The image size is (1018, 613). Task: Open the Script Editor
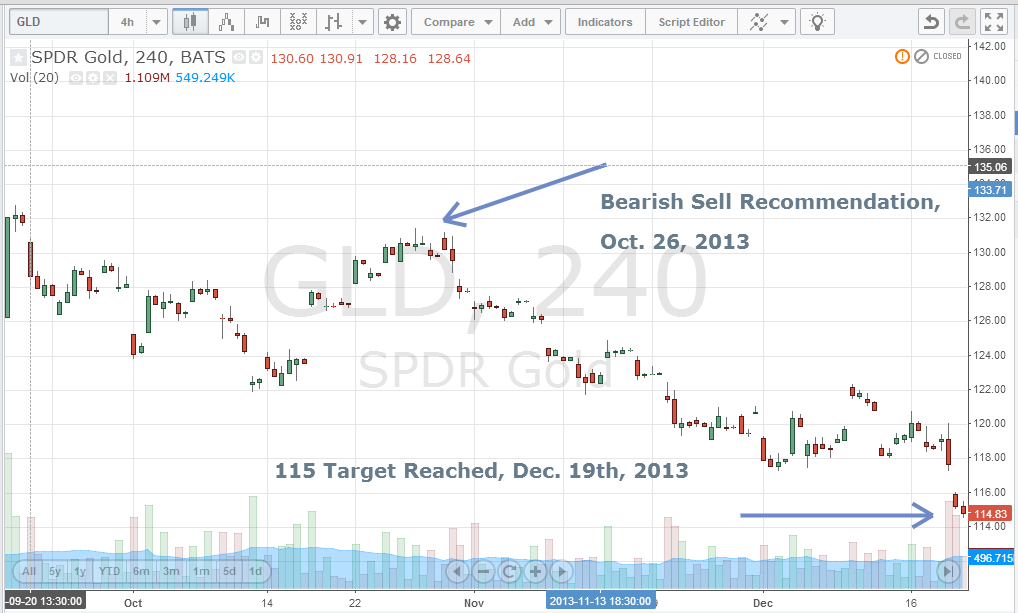point(691,22)
